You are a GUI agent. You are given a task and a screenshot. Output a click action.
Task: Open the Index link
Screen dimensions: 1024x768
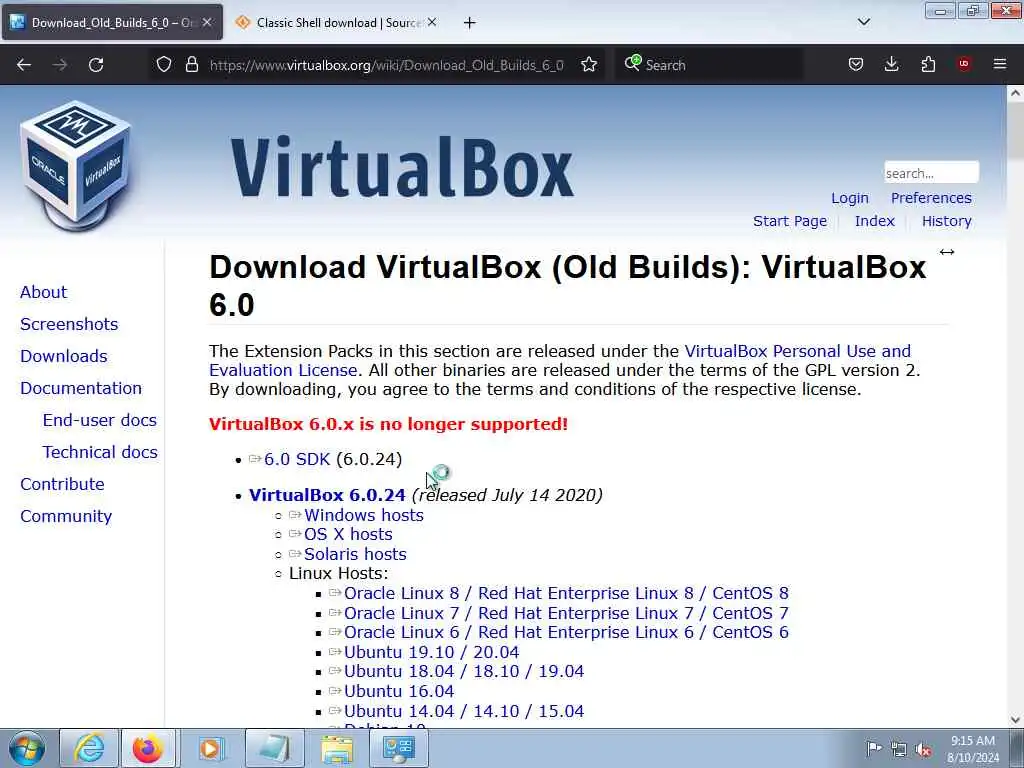tap(874, 221)
